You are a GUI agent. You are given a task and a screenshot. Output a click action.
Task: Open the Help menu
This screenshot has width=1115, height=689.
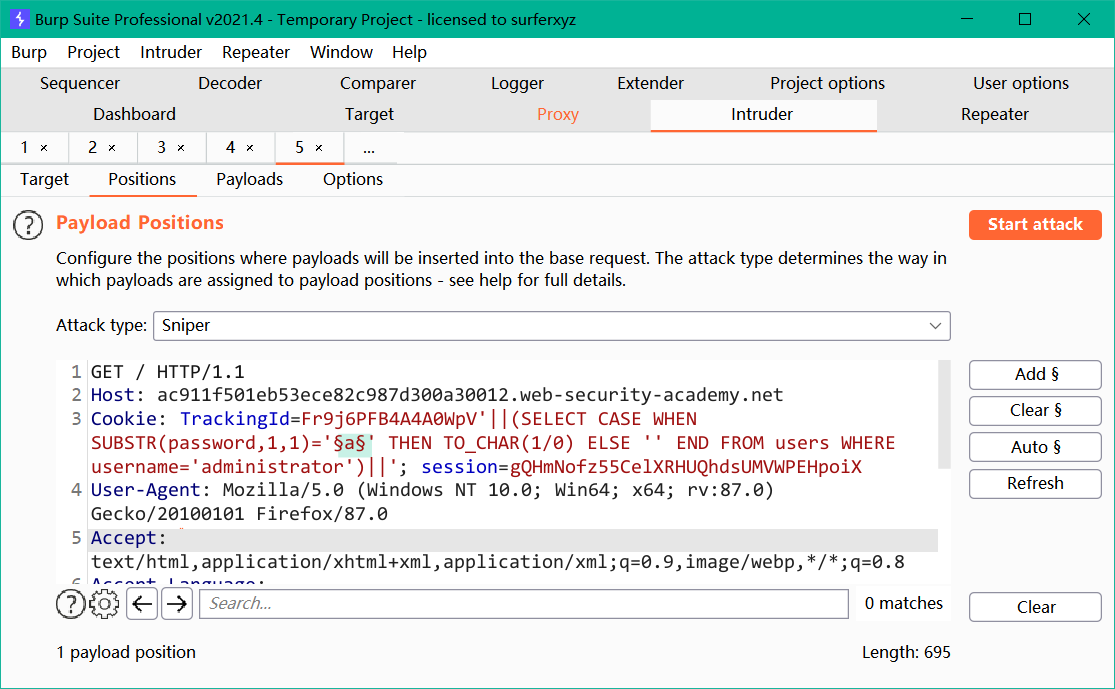[x=409, y=53]
